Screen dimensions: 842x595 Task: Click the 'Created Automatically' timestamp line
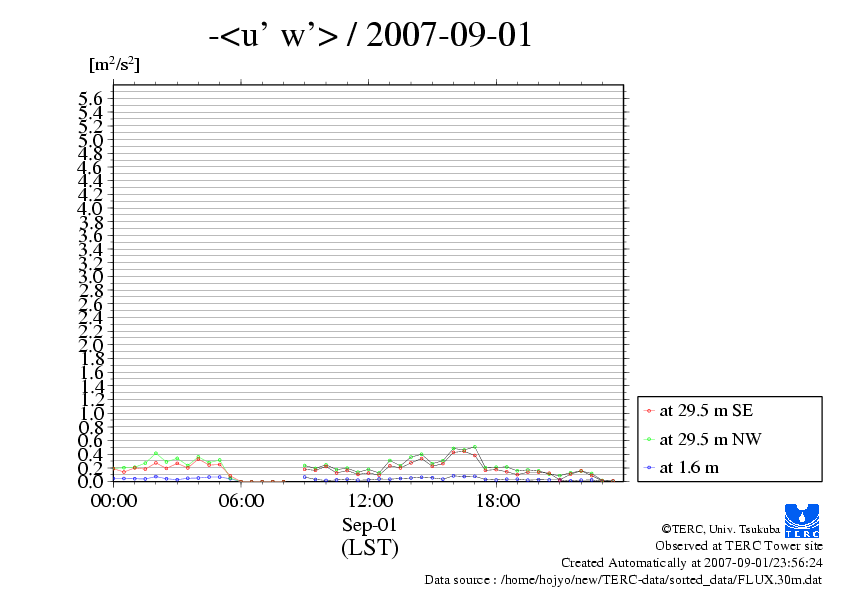[x=691, y=562]
